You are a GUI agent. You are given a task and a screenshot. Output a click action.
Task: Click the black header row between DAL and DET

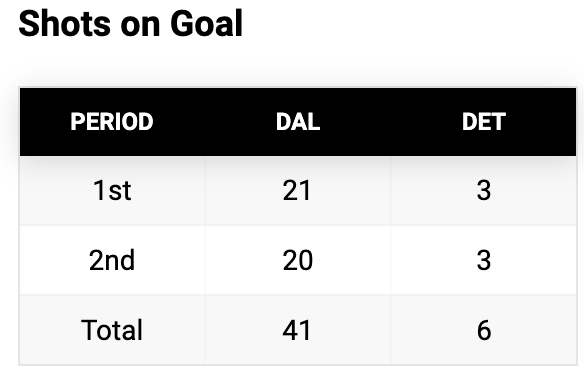[391, 122]
